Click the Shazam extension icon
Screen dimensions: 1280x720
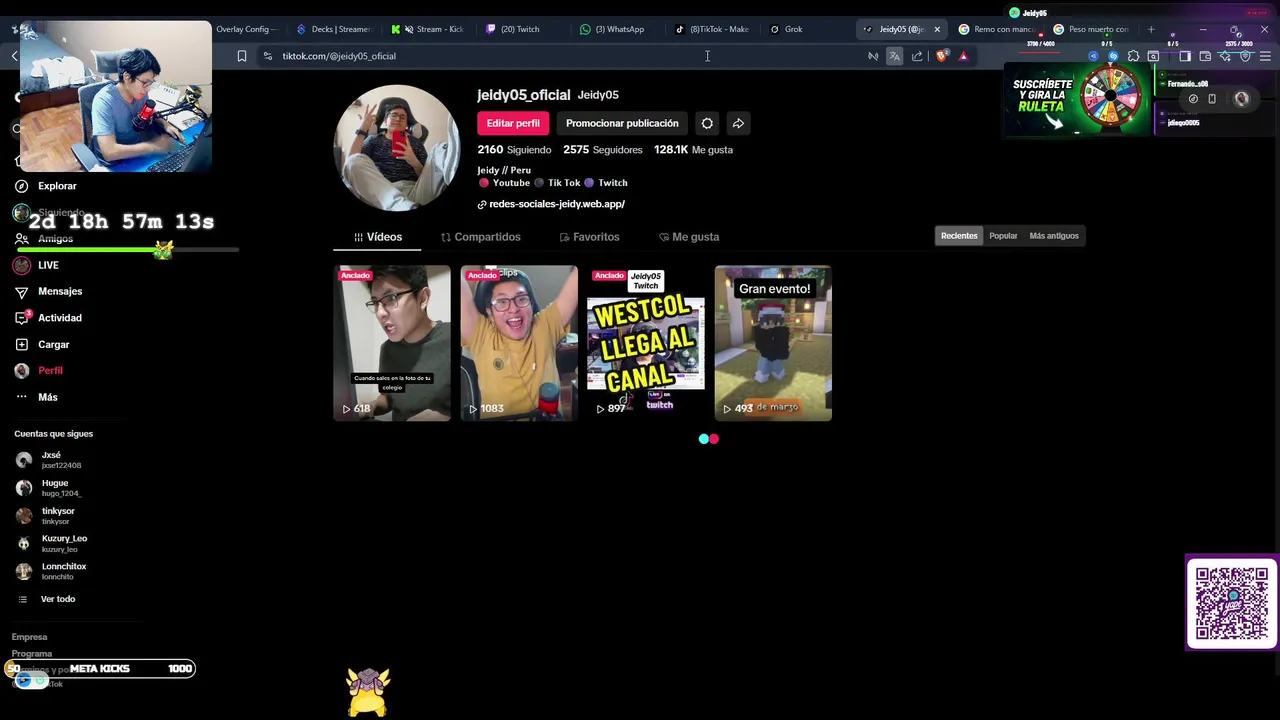coord(1113,56)
